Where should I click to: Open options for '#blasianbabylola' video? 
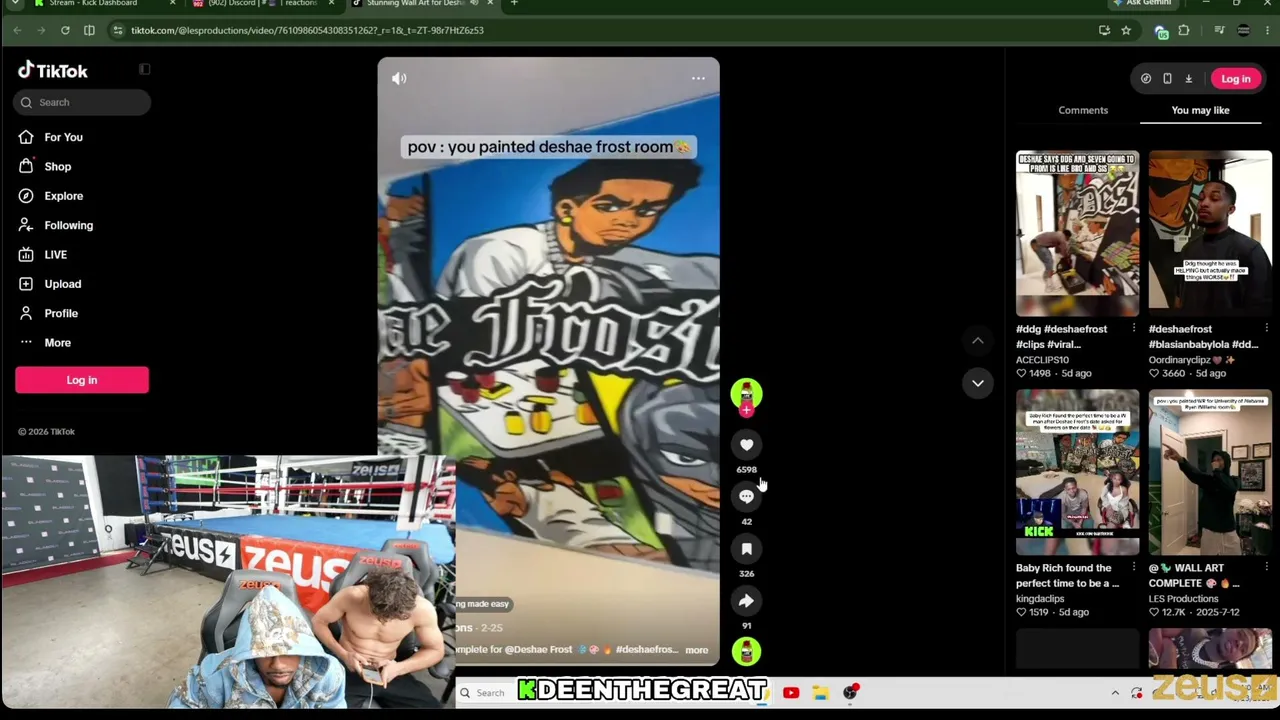(x=1266, y=329)
